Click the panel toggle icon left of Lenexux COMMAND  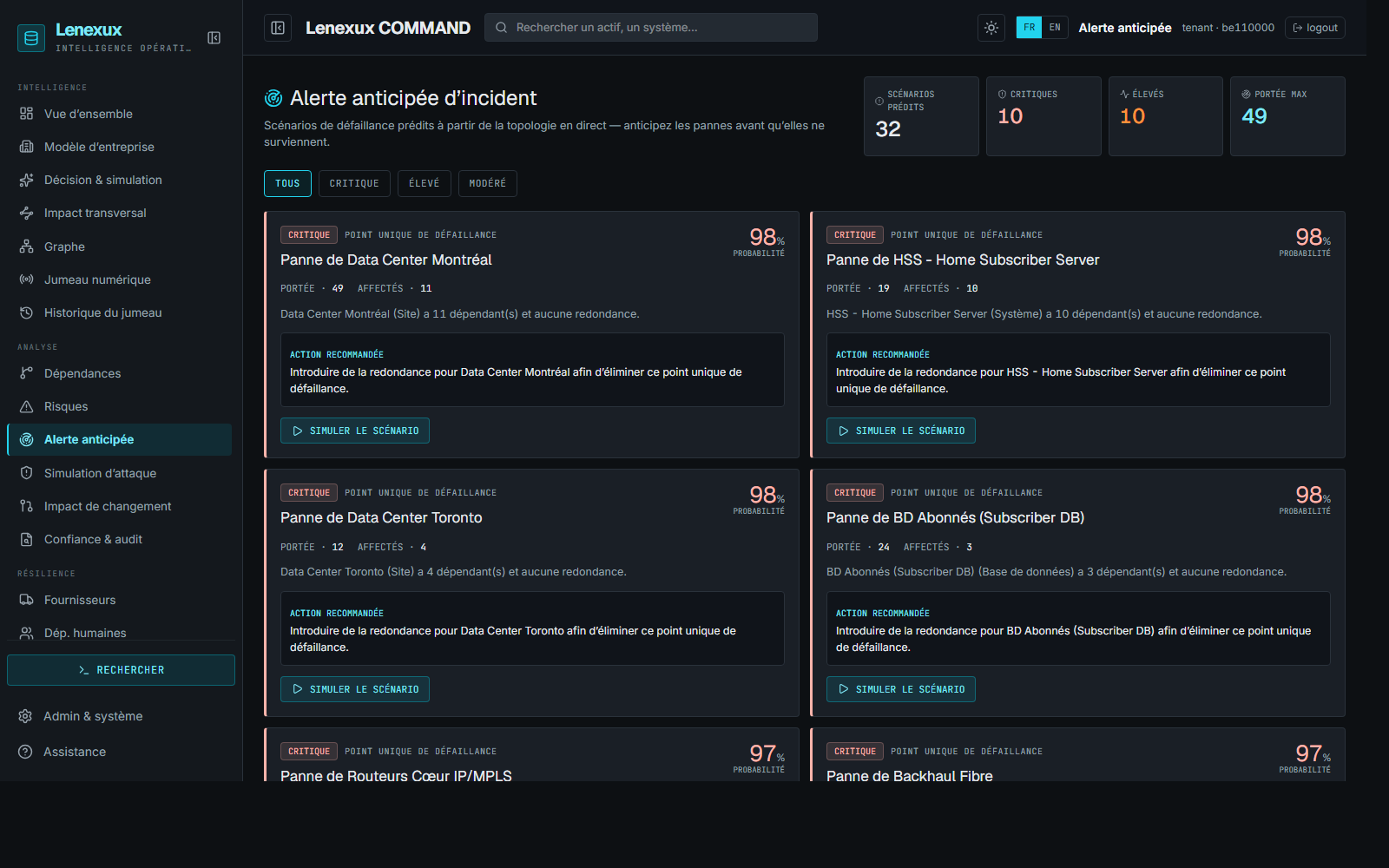click(278, 28)
